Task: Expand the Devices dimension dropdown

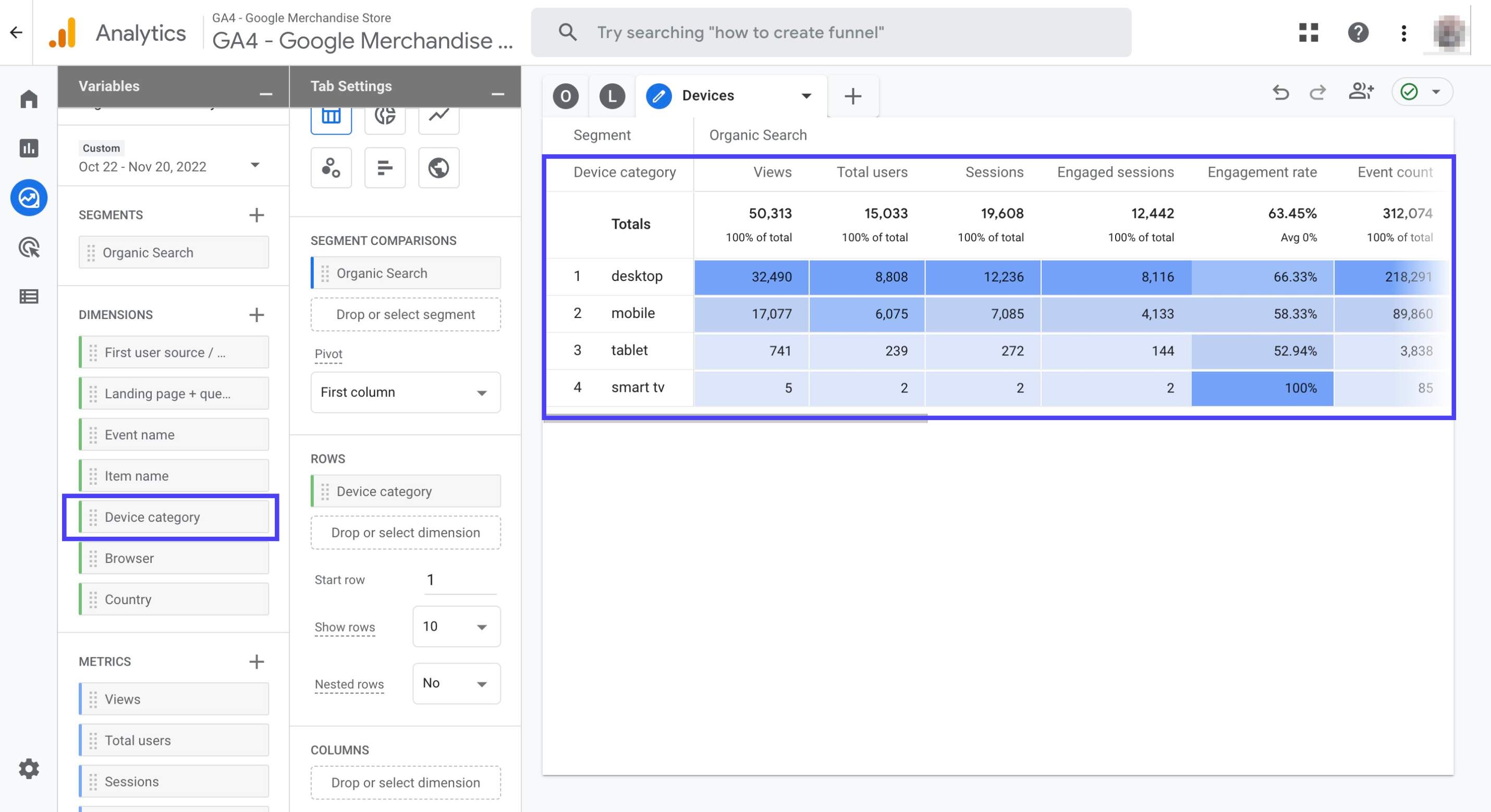Action: pyautogui.click(x=806, y=94)
